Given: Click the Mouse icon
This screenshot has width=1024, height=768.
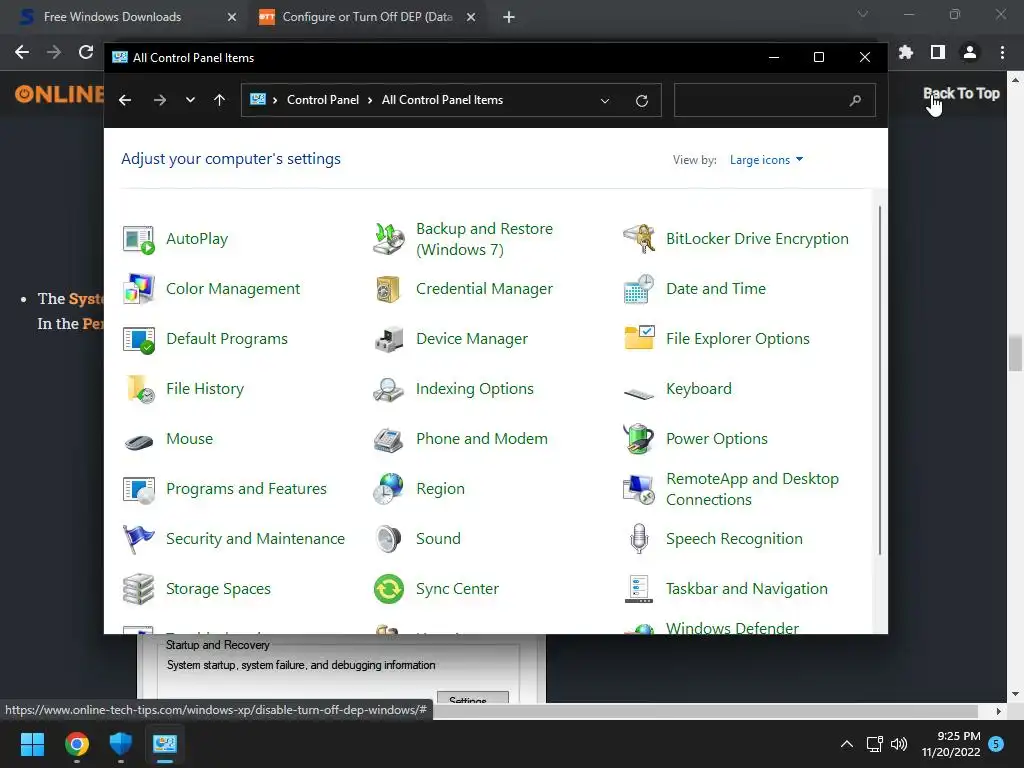Looking at the screenshot, I should pos(138,442).
